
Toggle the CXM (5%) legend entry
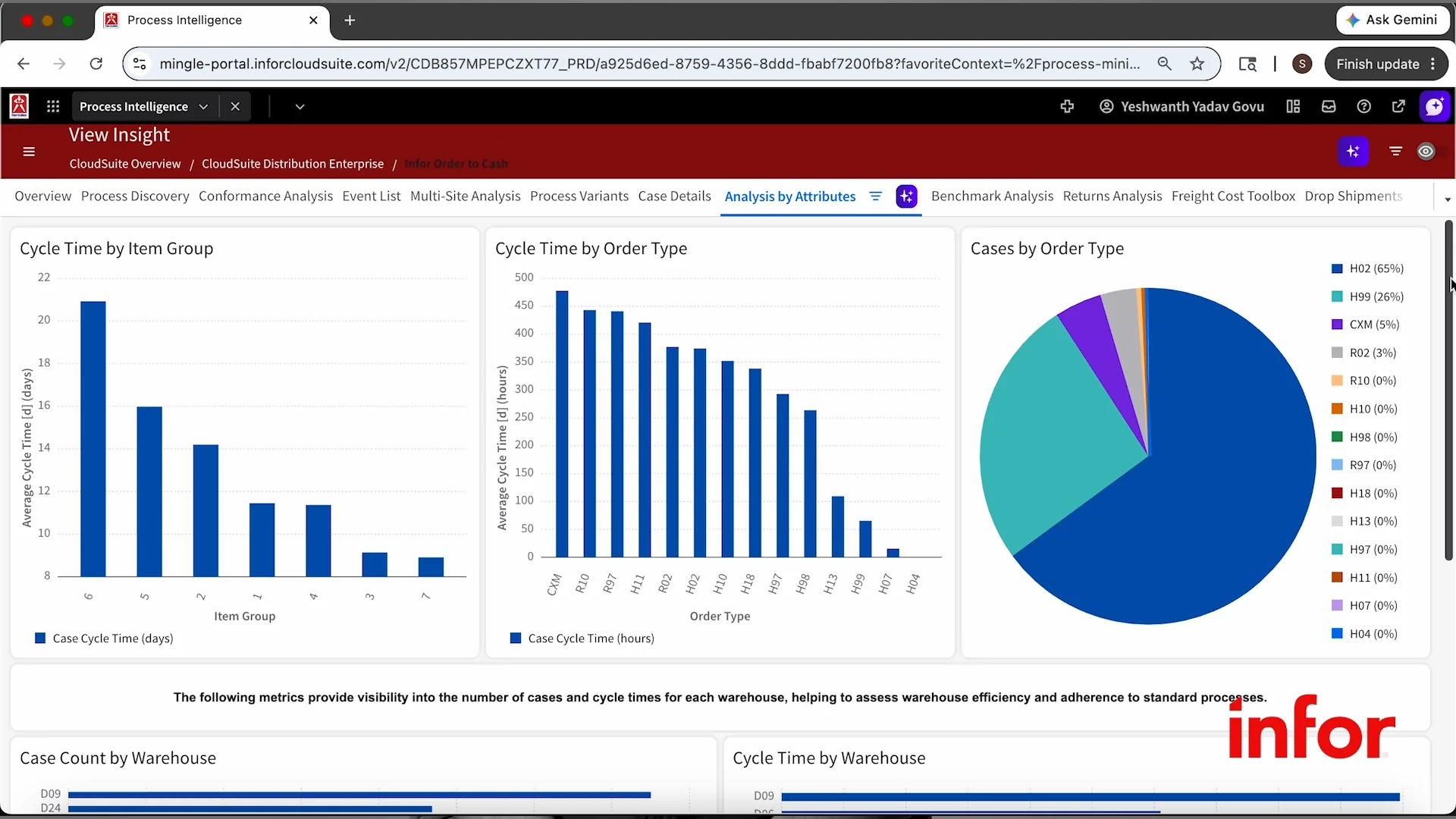1365,325
